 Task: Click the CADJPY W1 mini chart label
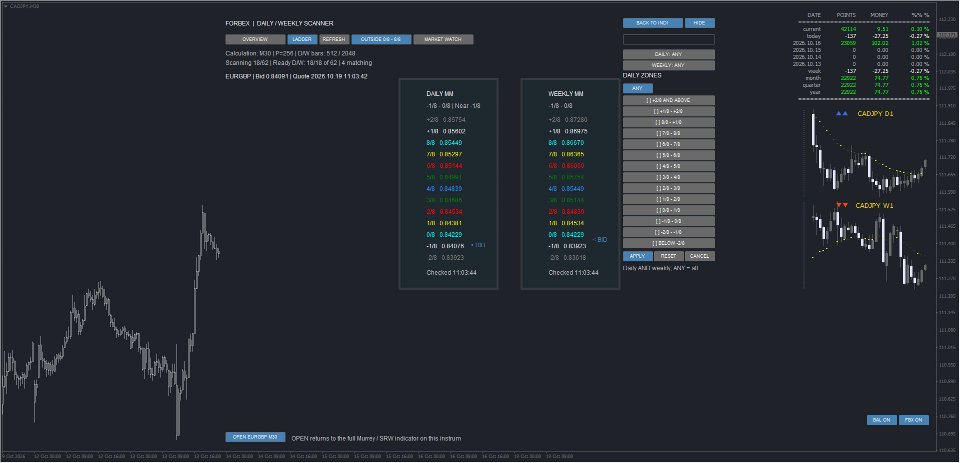click(x=874, y=206)
